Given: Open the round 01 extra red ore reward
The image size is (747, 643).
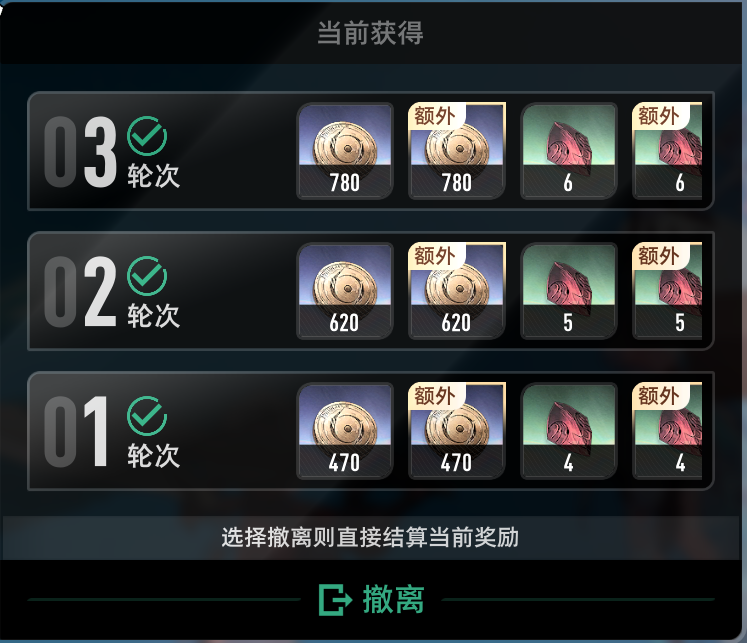Looking at the screenshot, I should pyautogui.click(x=667, y=431).
